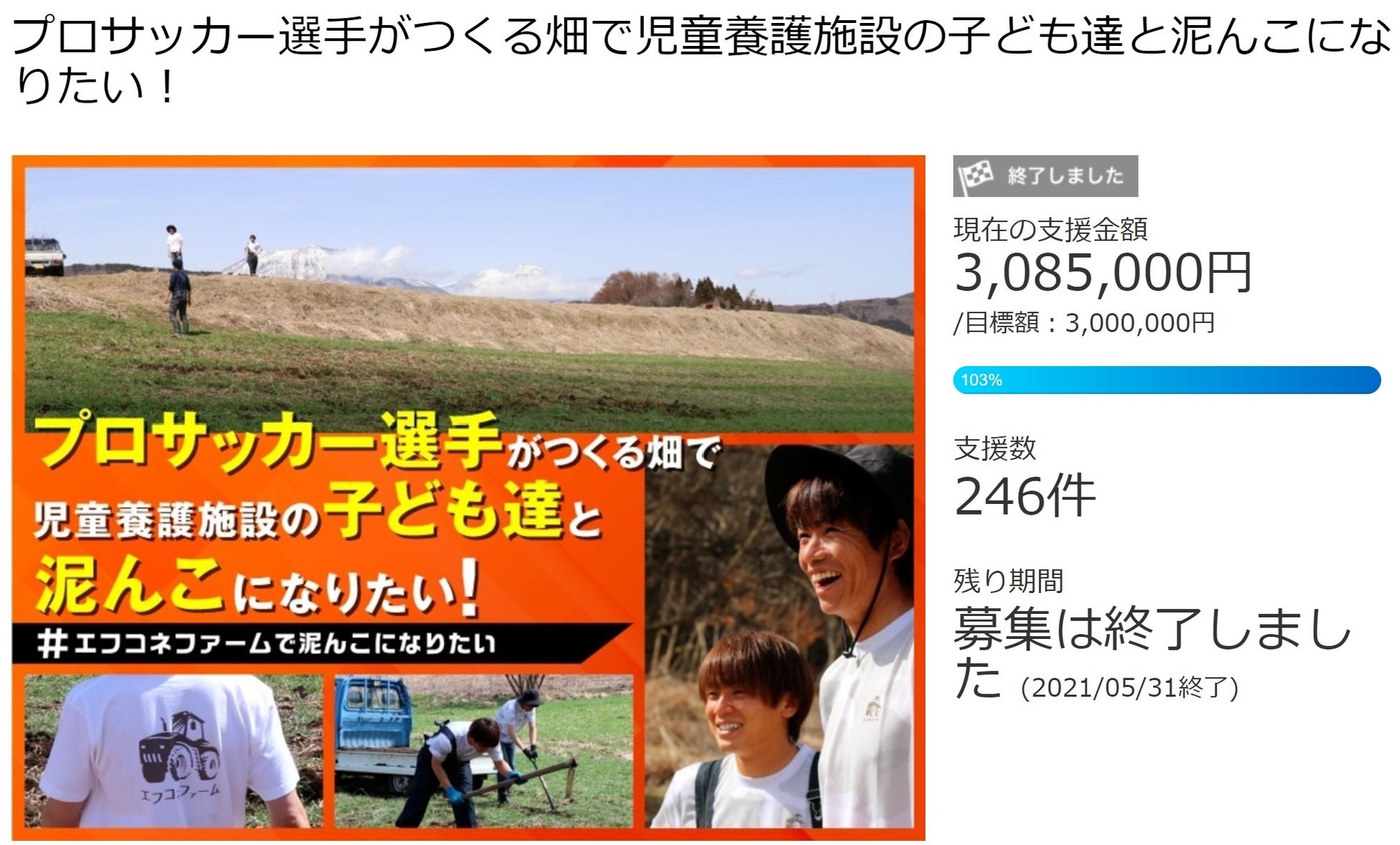Click the photo of men digging near the blue truck
Screen dimensions: 1400x845
484,751
